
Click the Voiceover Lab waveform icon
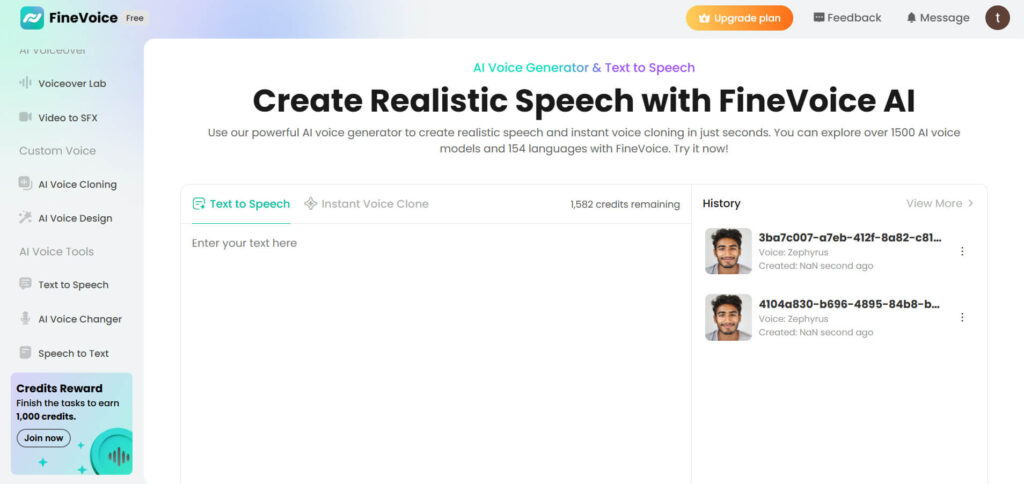[x=25, y=83]
